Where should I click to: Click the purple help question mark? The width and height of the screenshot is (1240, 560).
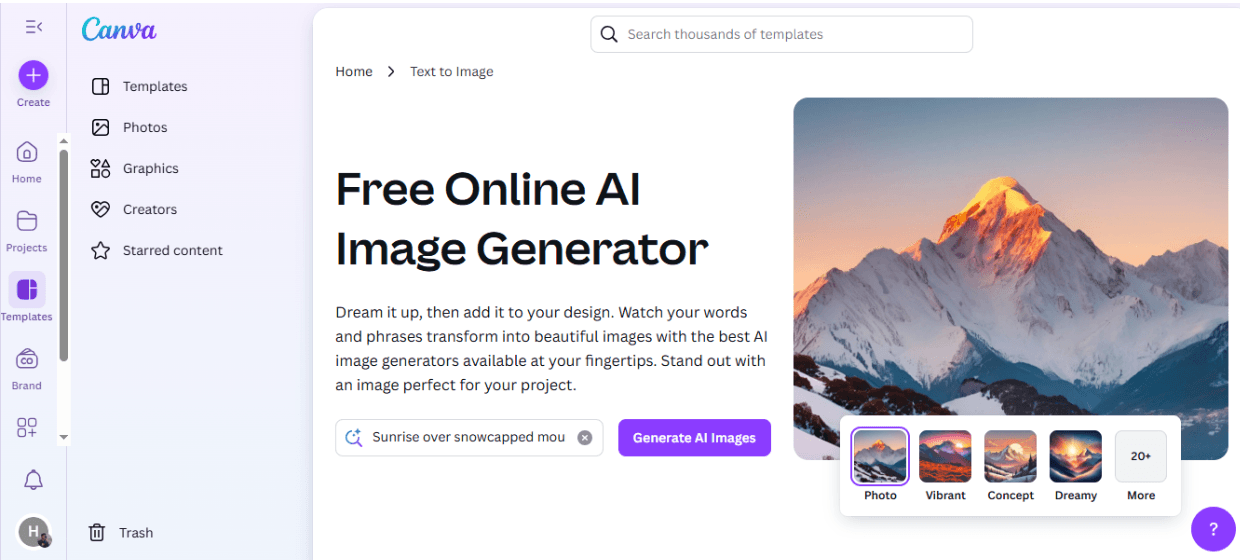coord(1214,529)
